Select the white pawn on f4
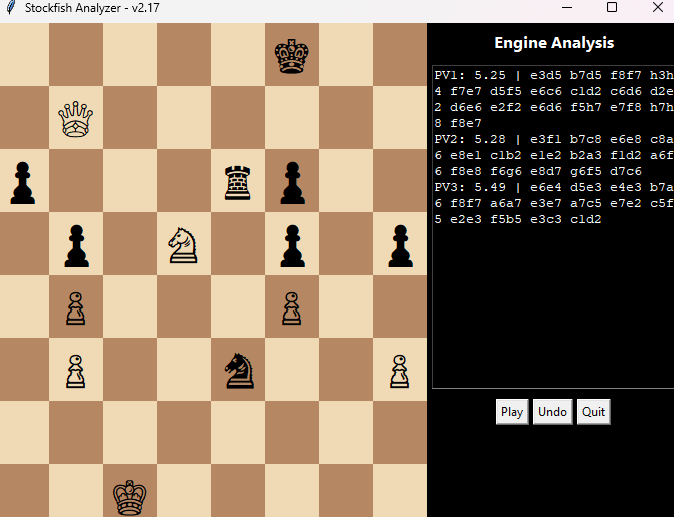The width and height of the screenshot is (674, 517). (x=292, y=308)
